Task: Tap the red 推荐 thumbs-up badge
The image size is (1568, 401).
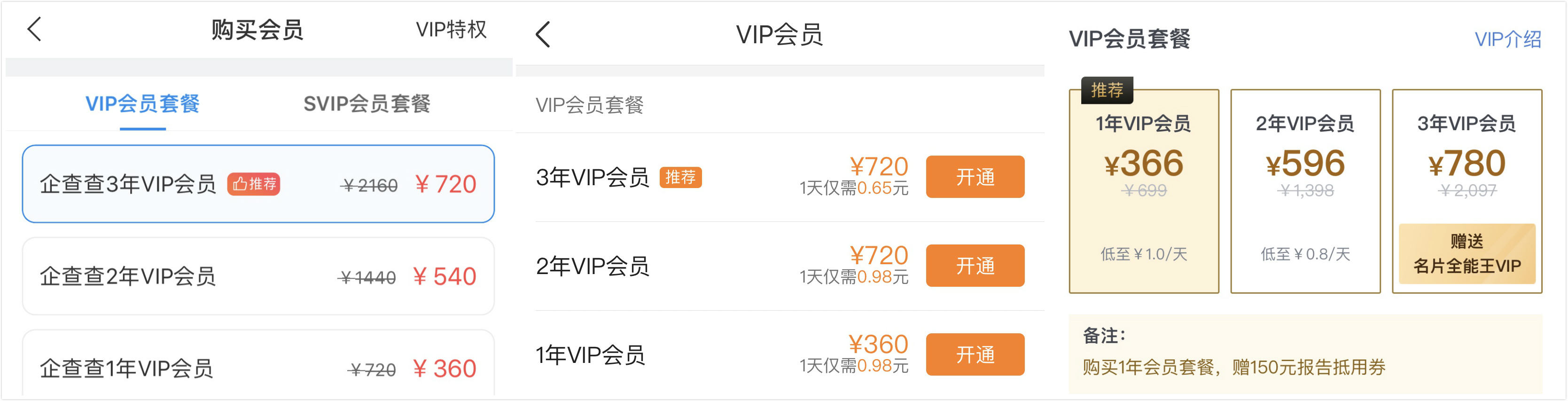Action: [x=254, y=184]
